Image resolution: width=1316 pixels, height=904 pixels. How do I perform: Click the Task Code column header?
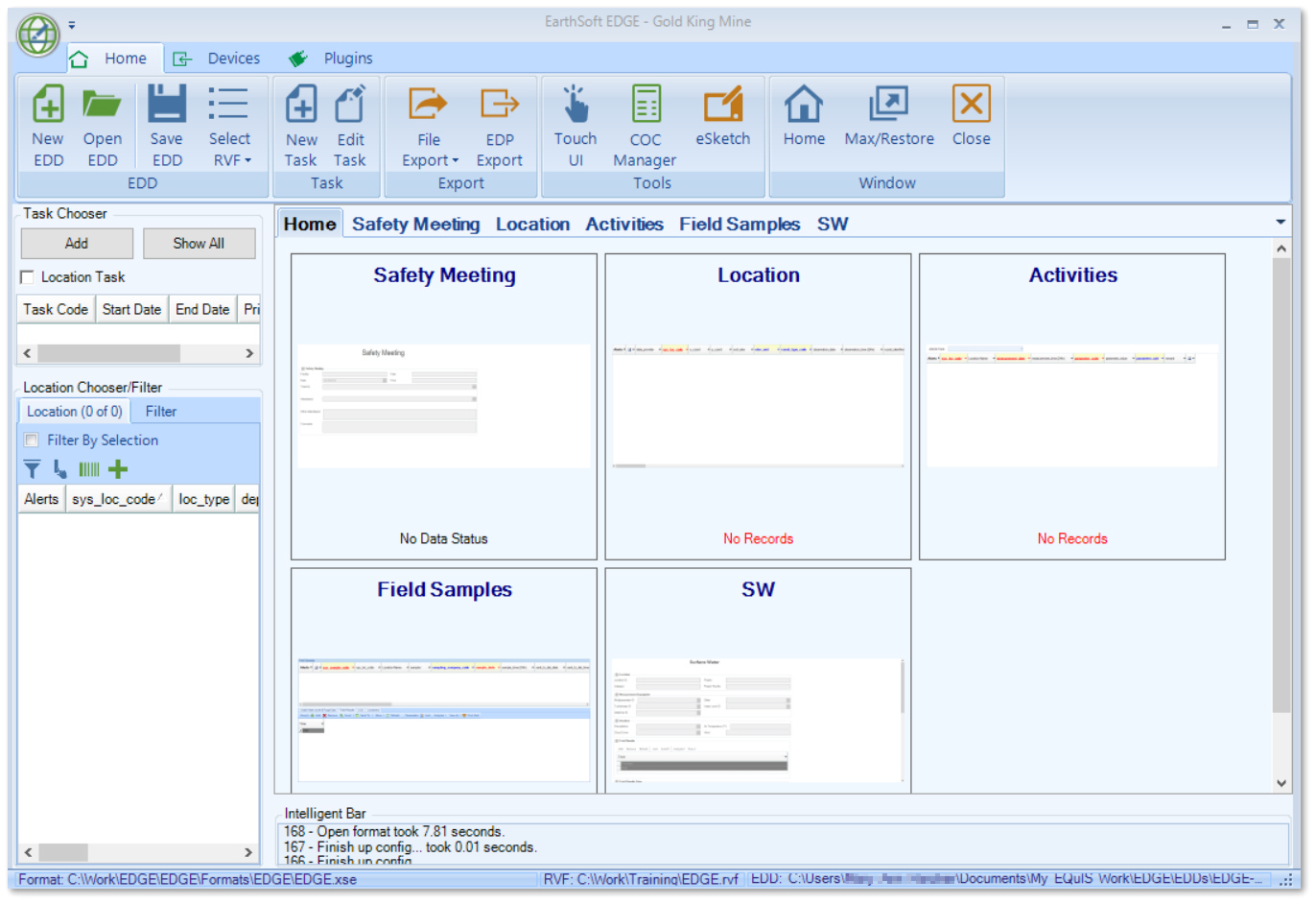(56, 309)
